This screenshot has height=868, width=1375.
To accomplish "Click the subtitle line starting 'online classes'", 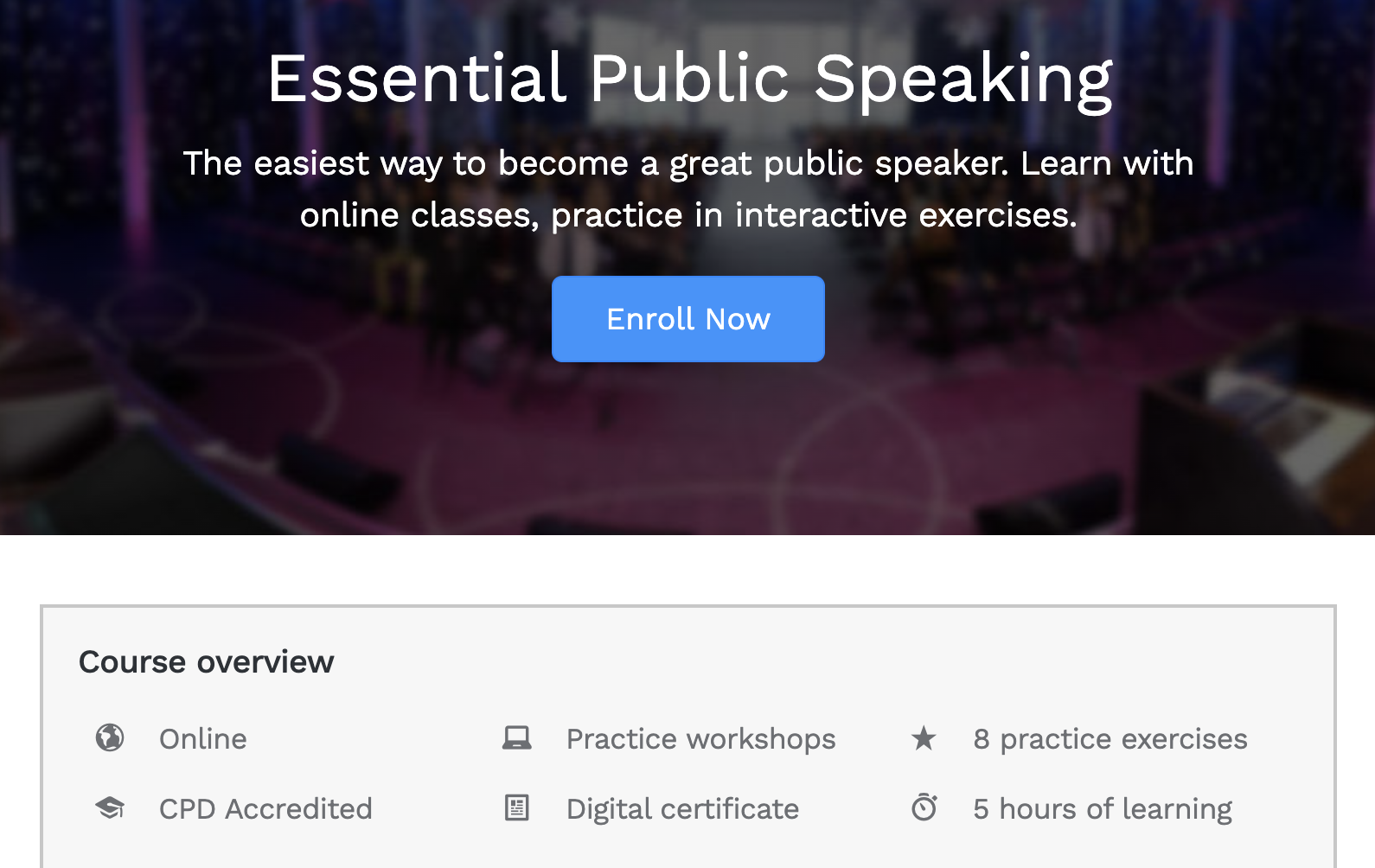I will 687,215.
